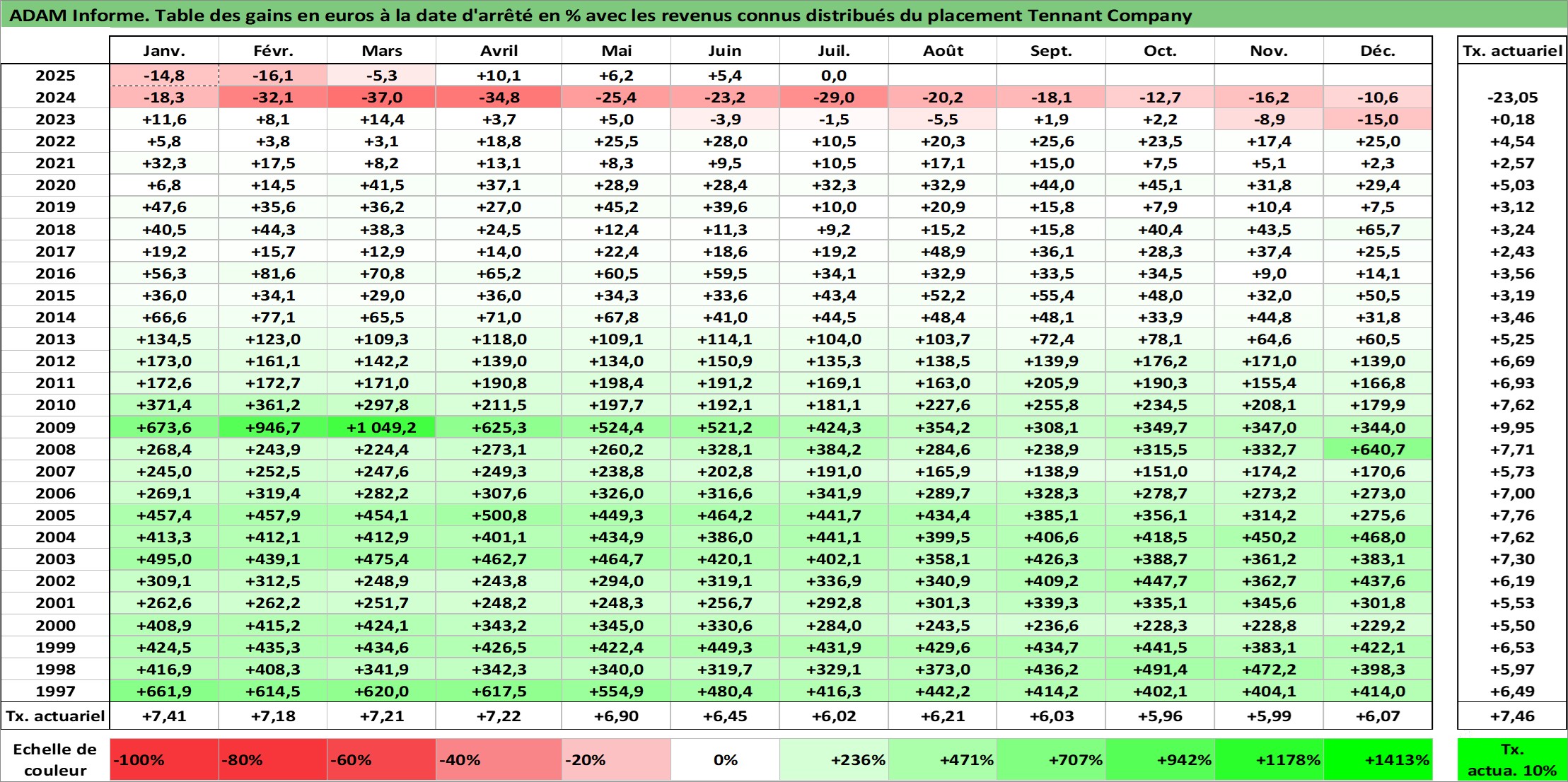Select cell value +946,7
This screenshot has height=782, width=1568.
pyautogui.click(x=273, y=428)
